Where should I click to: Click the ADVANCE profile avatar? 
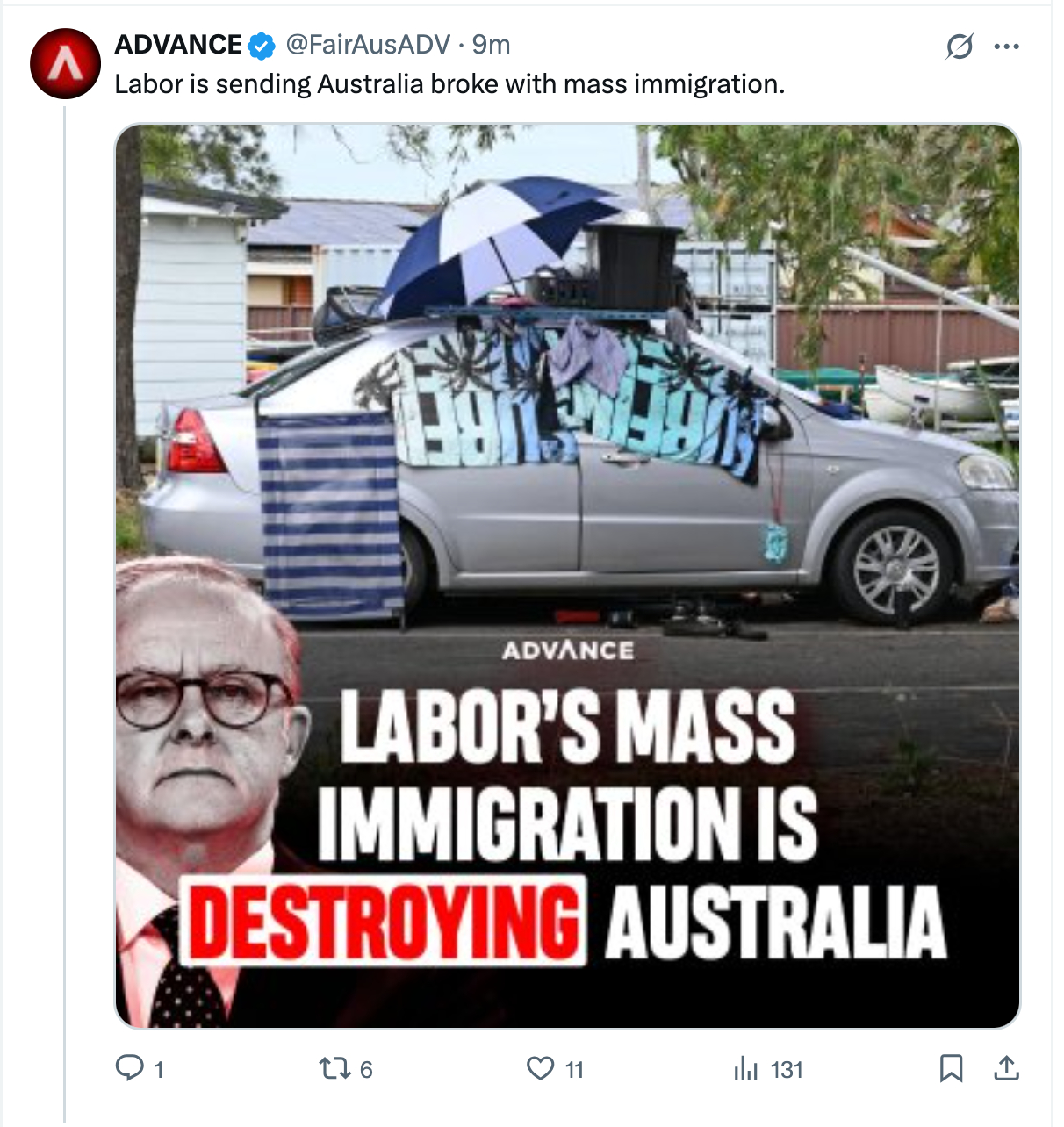pos(65,63)
